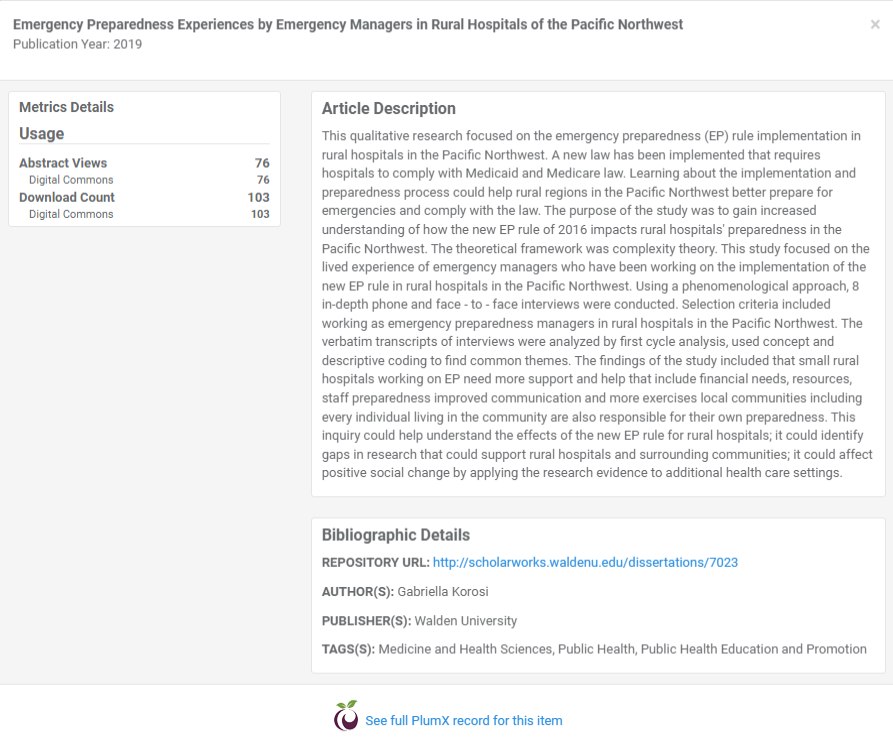This screenshot has height=743, width=893.
Task: Click the Abstract Views metric label
Action: (x=63, y=163)
